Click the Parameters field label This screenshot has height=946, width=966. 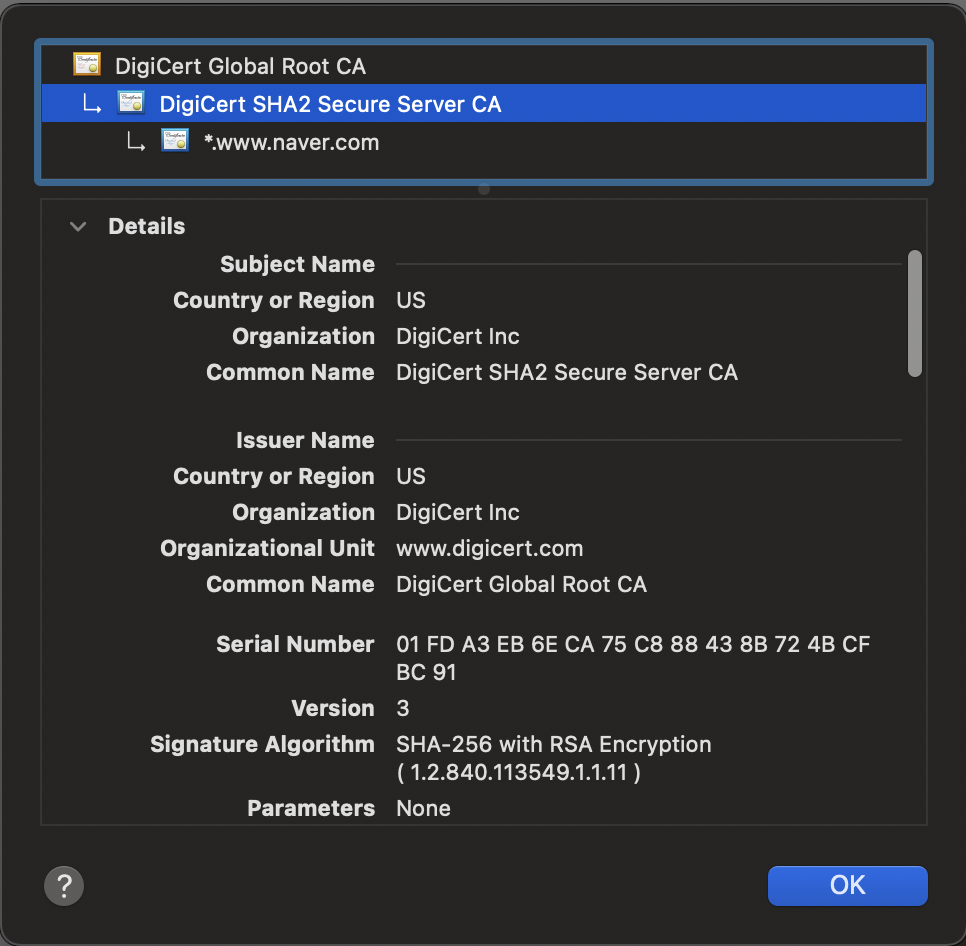coord(311,809)
